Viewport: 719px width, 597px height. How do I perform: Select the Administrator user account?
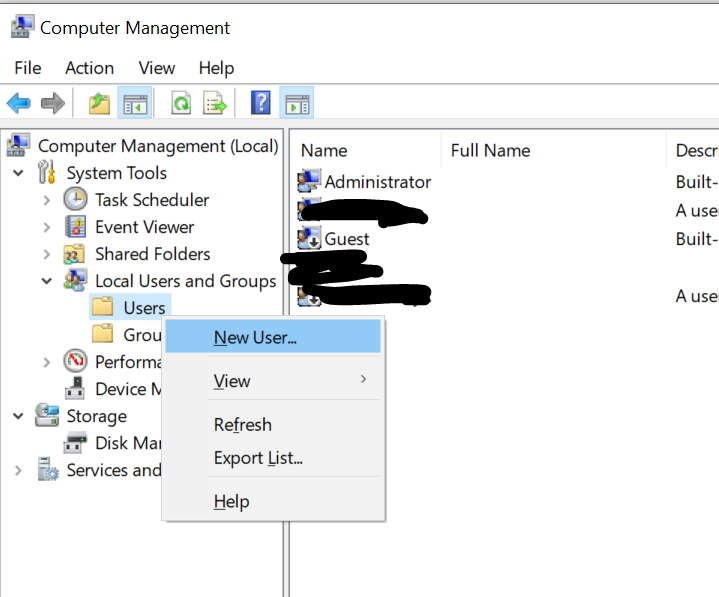(x=377, y=182)
